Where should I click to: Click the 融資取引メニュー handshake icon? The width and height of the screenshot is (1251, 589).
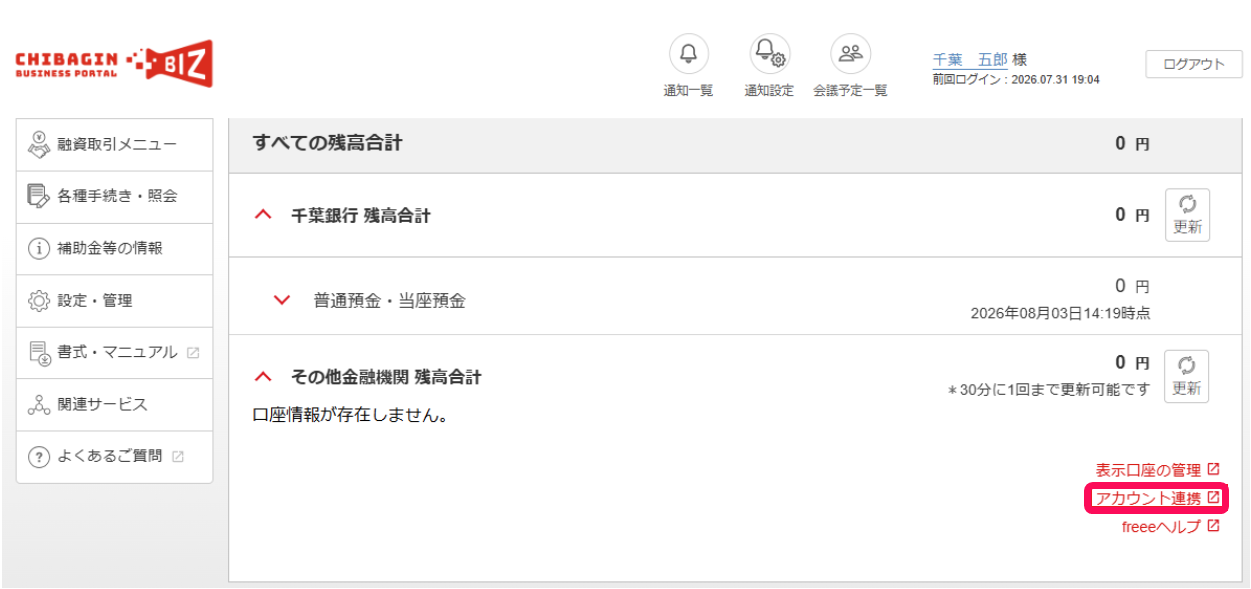pyautogui.click(x=39, y=144)
